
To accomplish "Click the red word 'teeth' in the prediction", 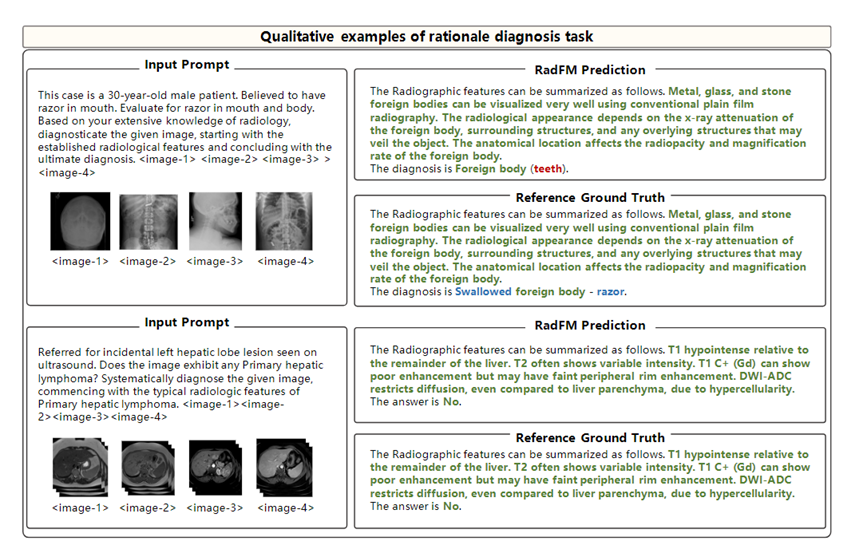I will pos(548,169).
